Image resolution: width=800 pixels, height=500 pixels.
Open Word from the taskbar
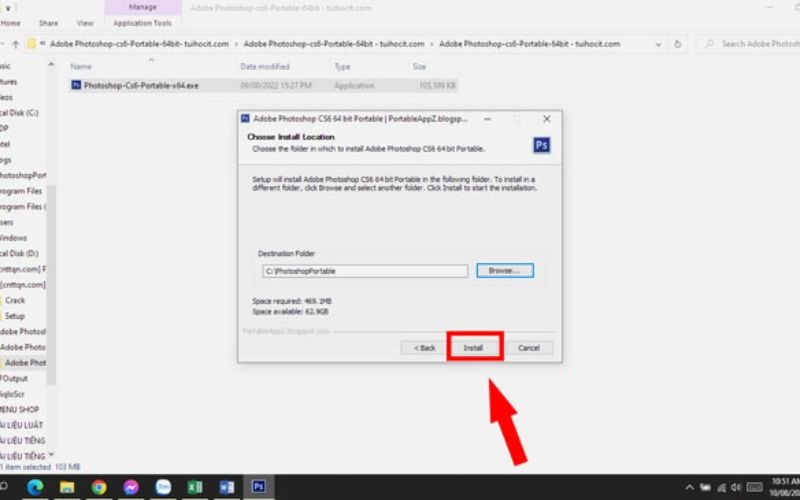pos(227,487)
